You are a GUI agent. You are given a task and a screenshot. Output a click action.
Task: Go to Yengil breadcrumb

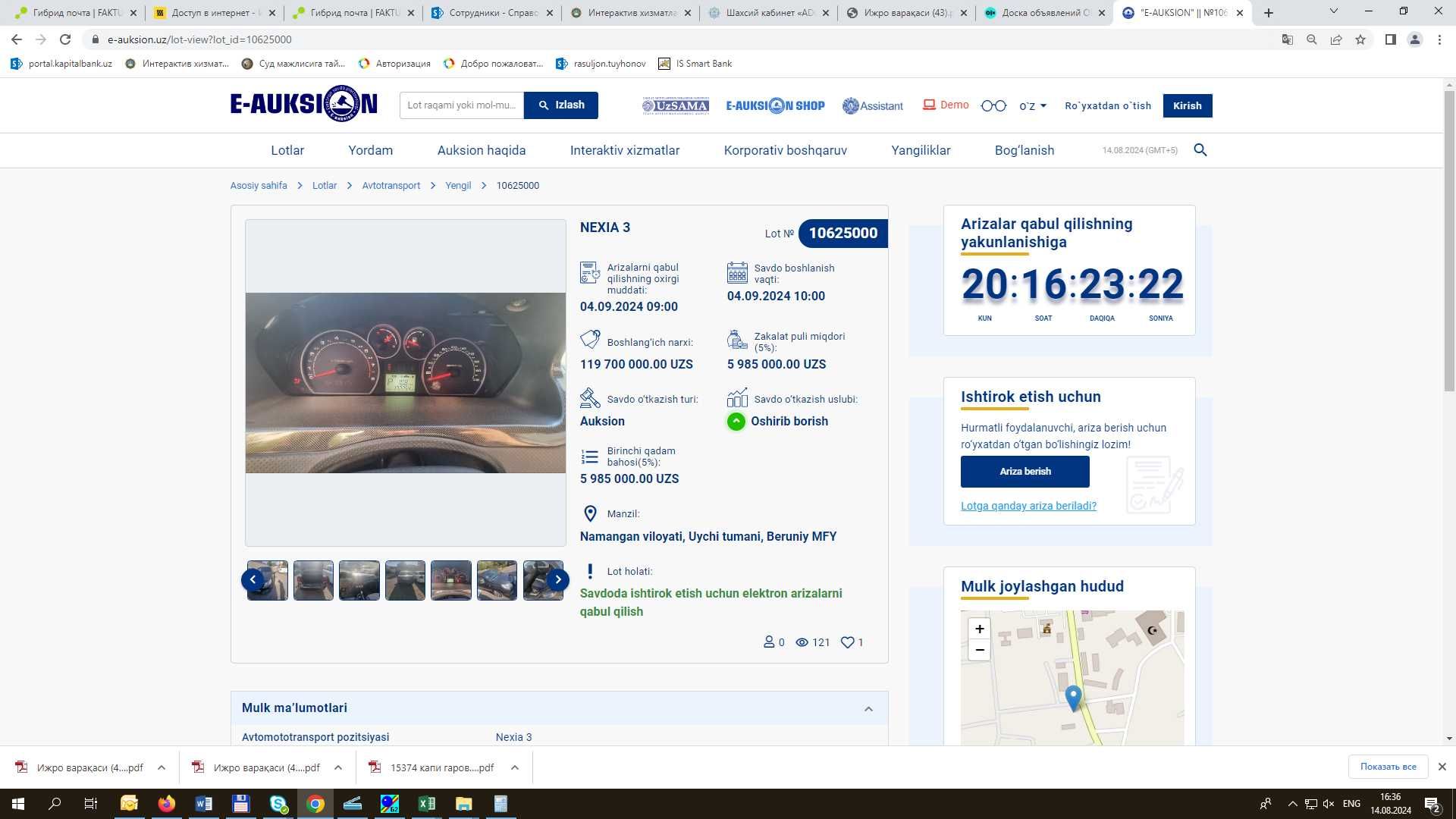tap(458, 185)
